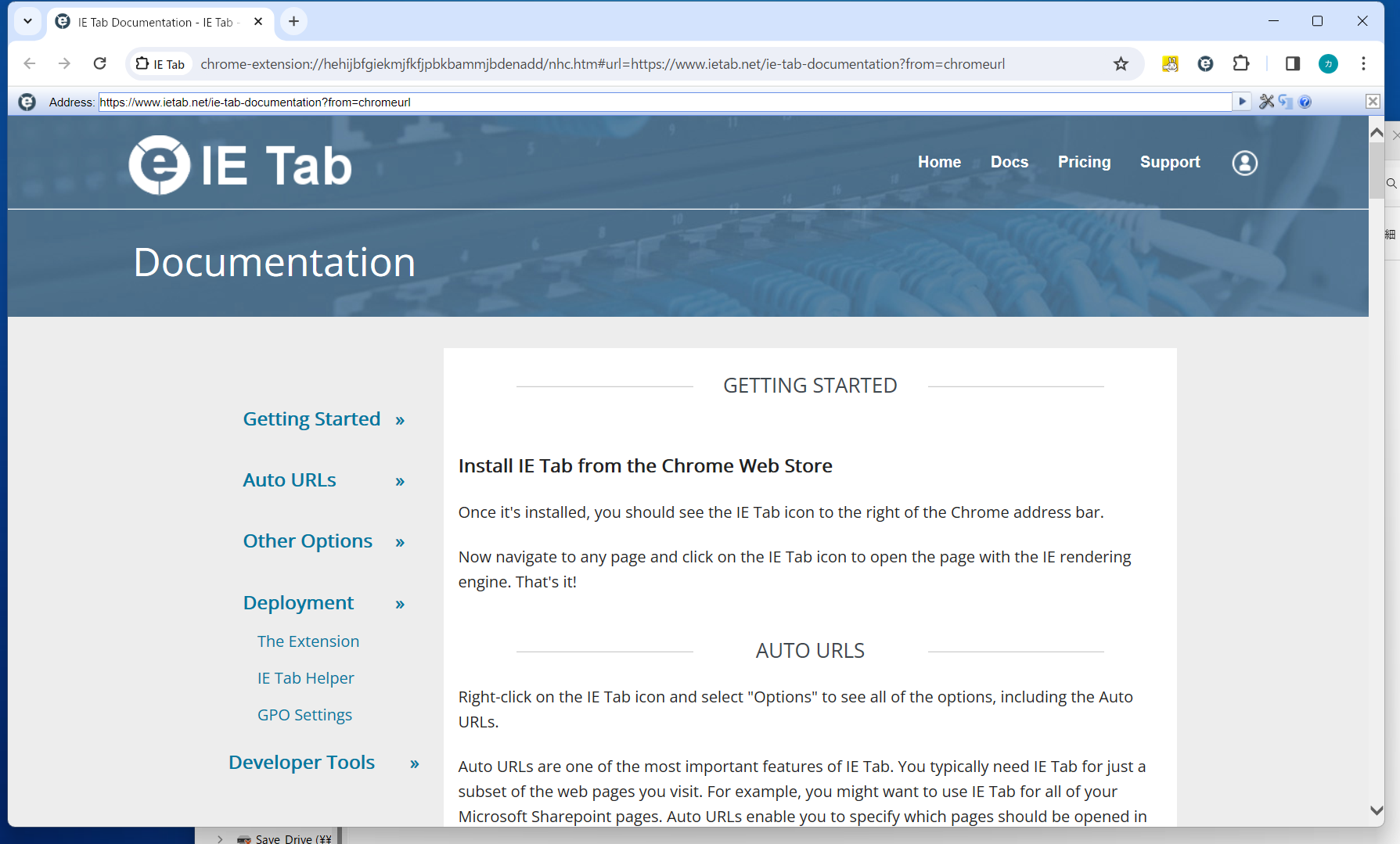The height and width of the screenshot is (844, 1400).
Task: Jump to Developer Tools section
Action: tap(301, 763)
